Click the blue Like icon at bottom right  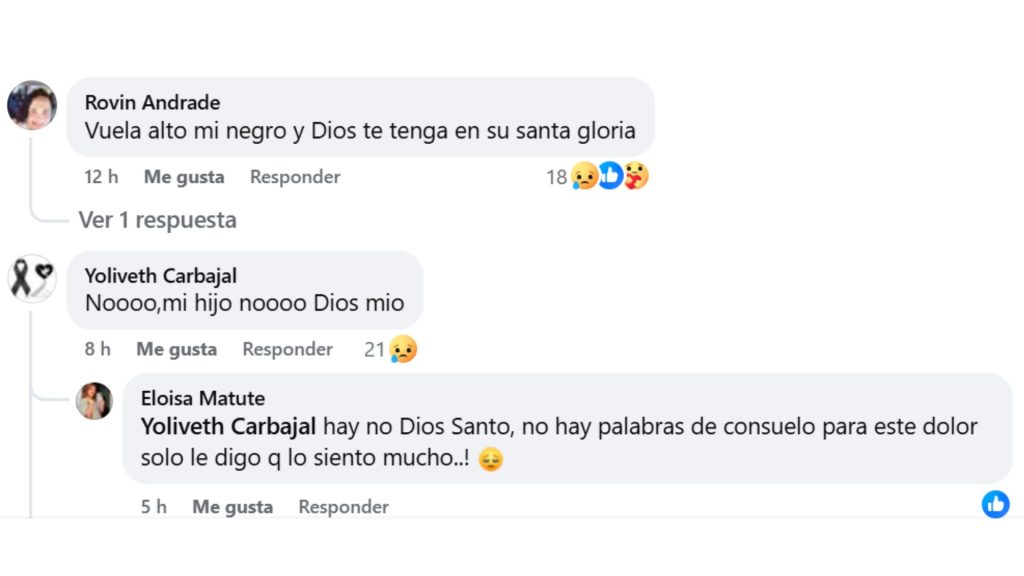click(995, 504)
